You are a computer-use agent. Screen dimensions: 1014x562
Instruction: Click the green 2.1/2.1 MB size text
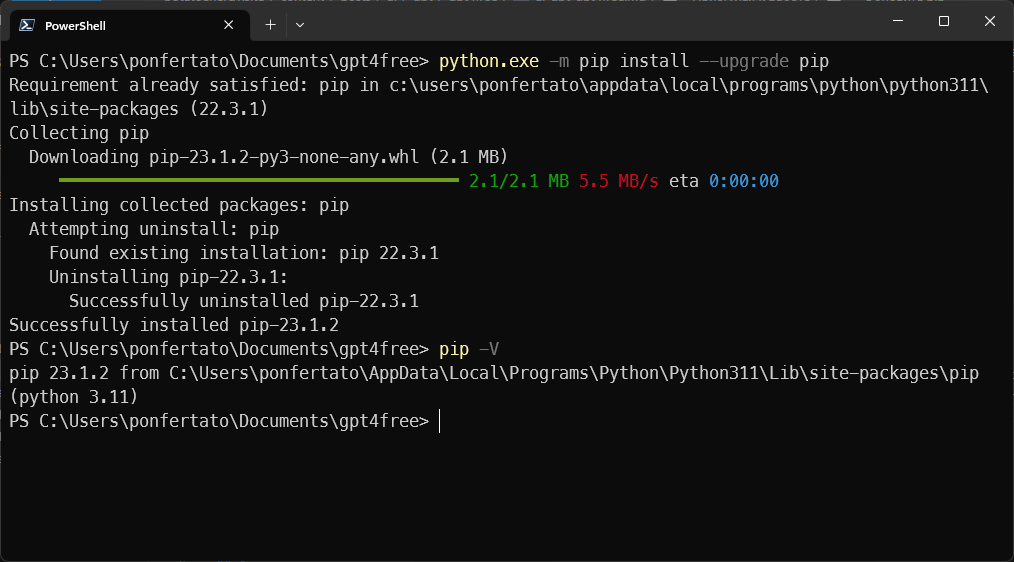[518, 181]
